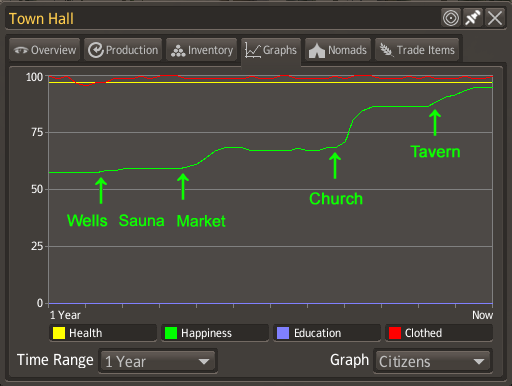Click the red Clothed color swatch

[395, 333]
